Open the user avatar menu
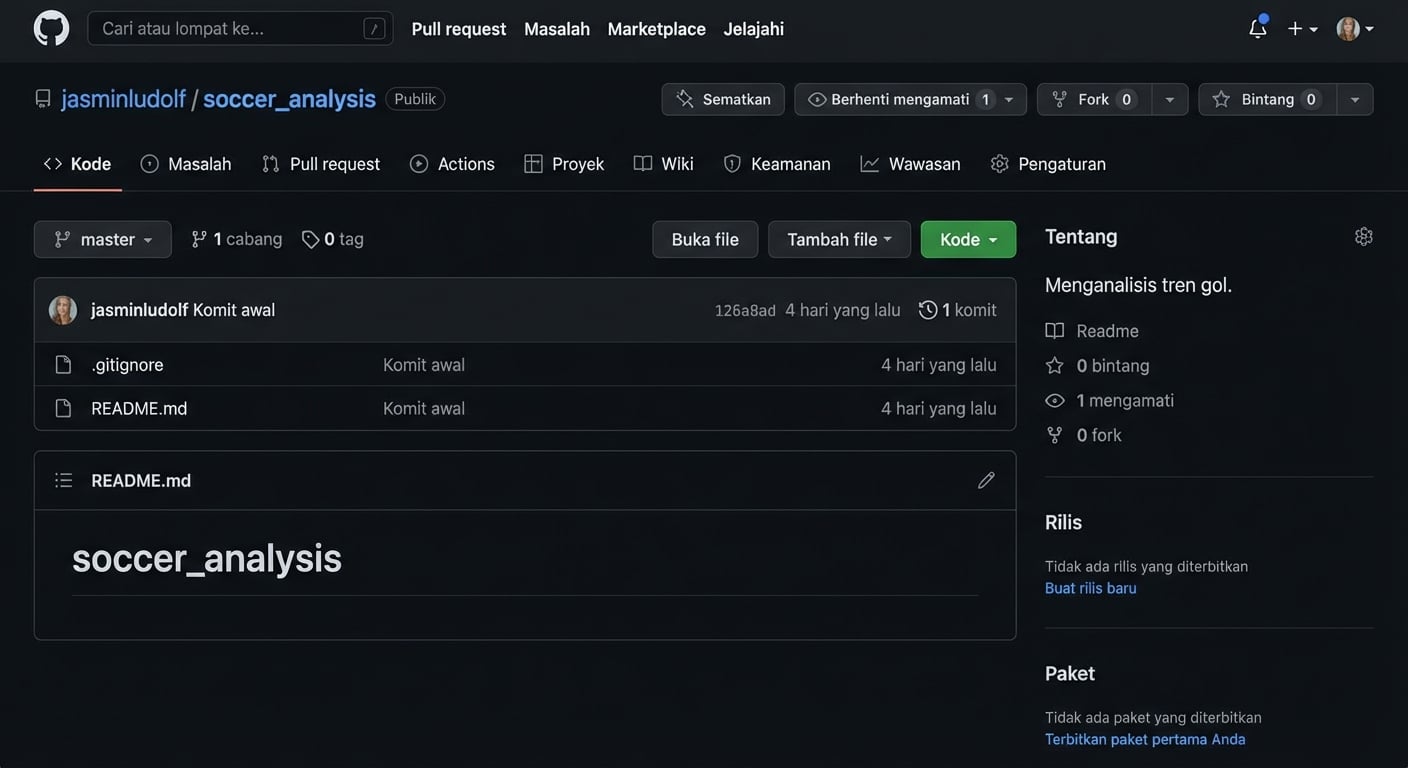1408x768 pixels. tap(1355, 29)
